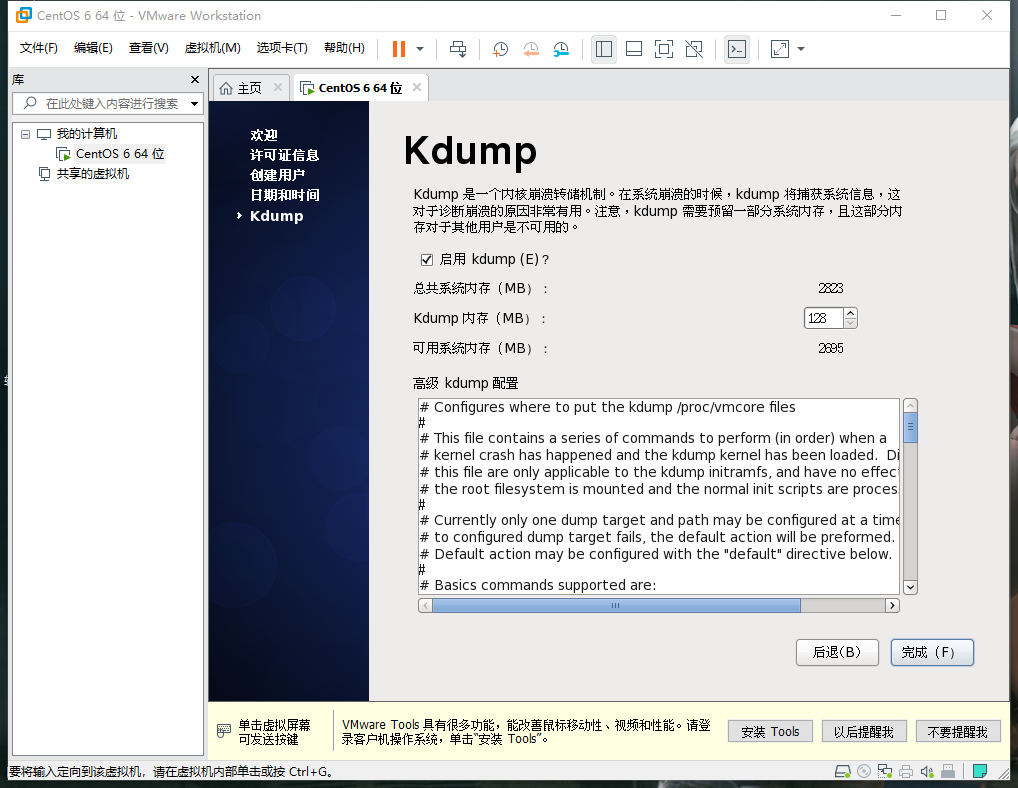
Task: Toggle the thumbnail bar view icon
Action: (634, 49)
